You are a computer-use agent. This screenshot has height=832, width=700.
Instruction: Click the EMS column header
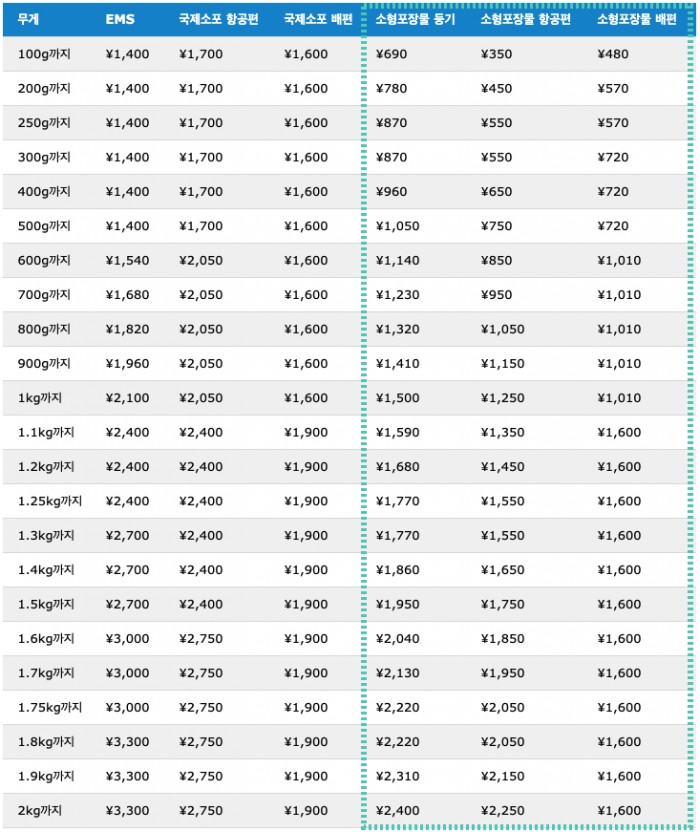click(x=120, y=19)
